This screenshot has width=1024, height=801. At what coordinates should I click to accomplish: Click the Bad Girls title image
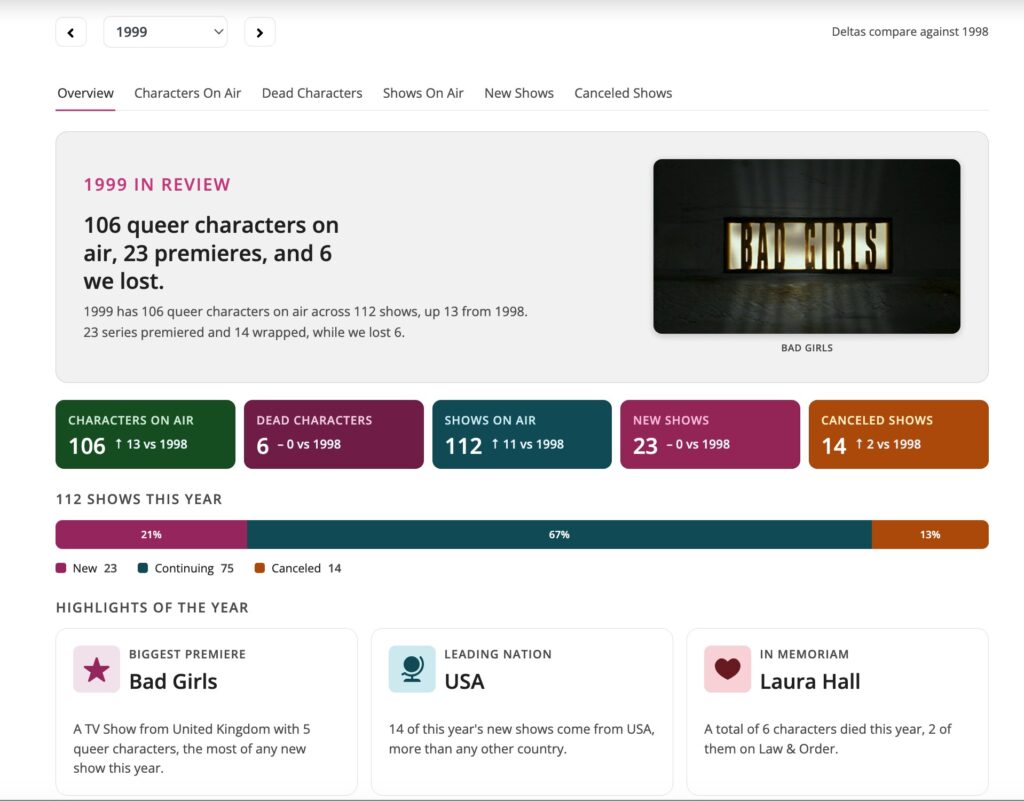807,246
